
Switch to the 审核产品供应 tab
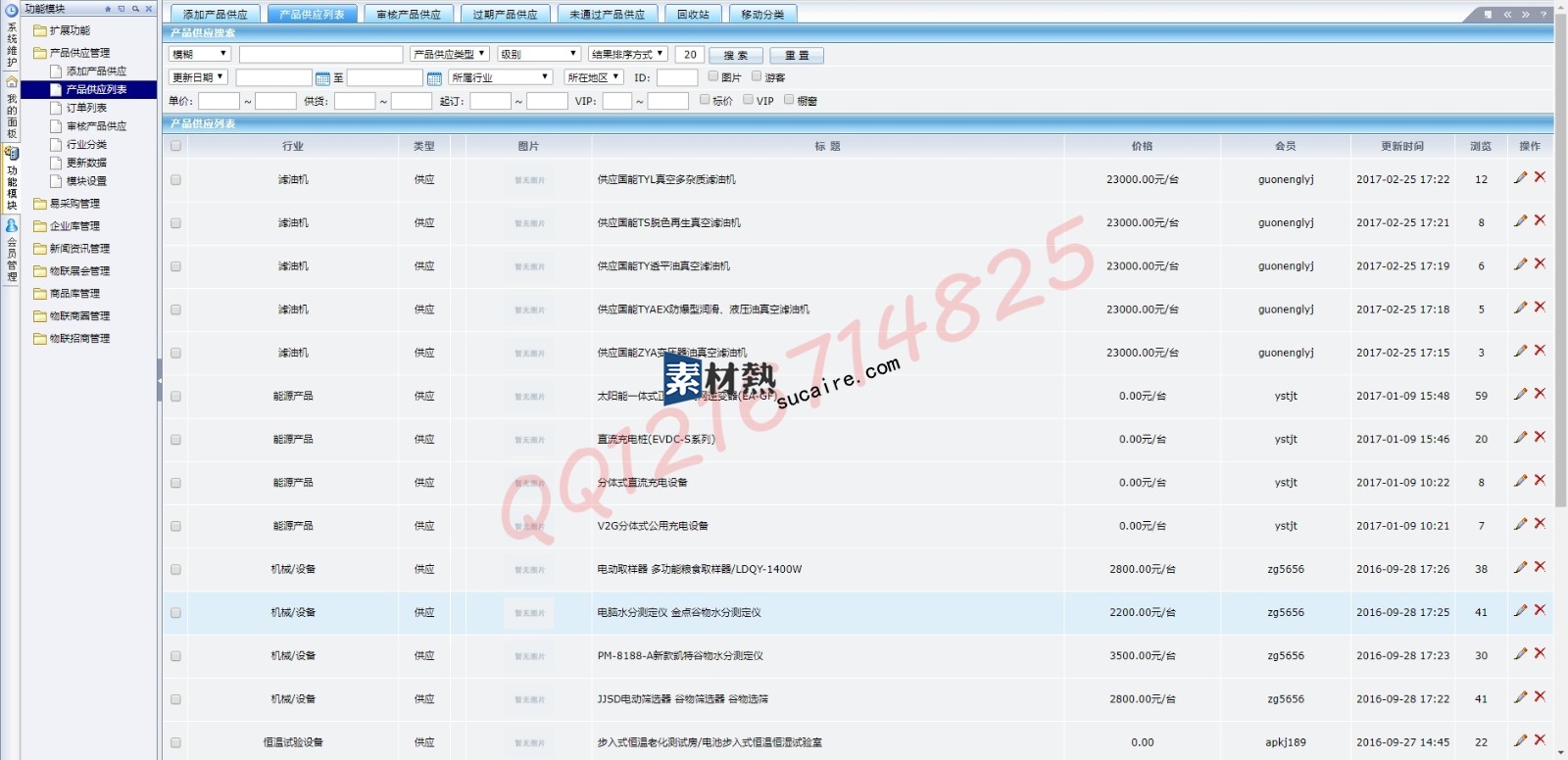409,15
